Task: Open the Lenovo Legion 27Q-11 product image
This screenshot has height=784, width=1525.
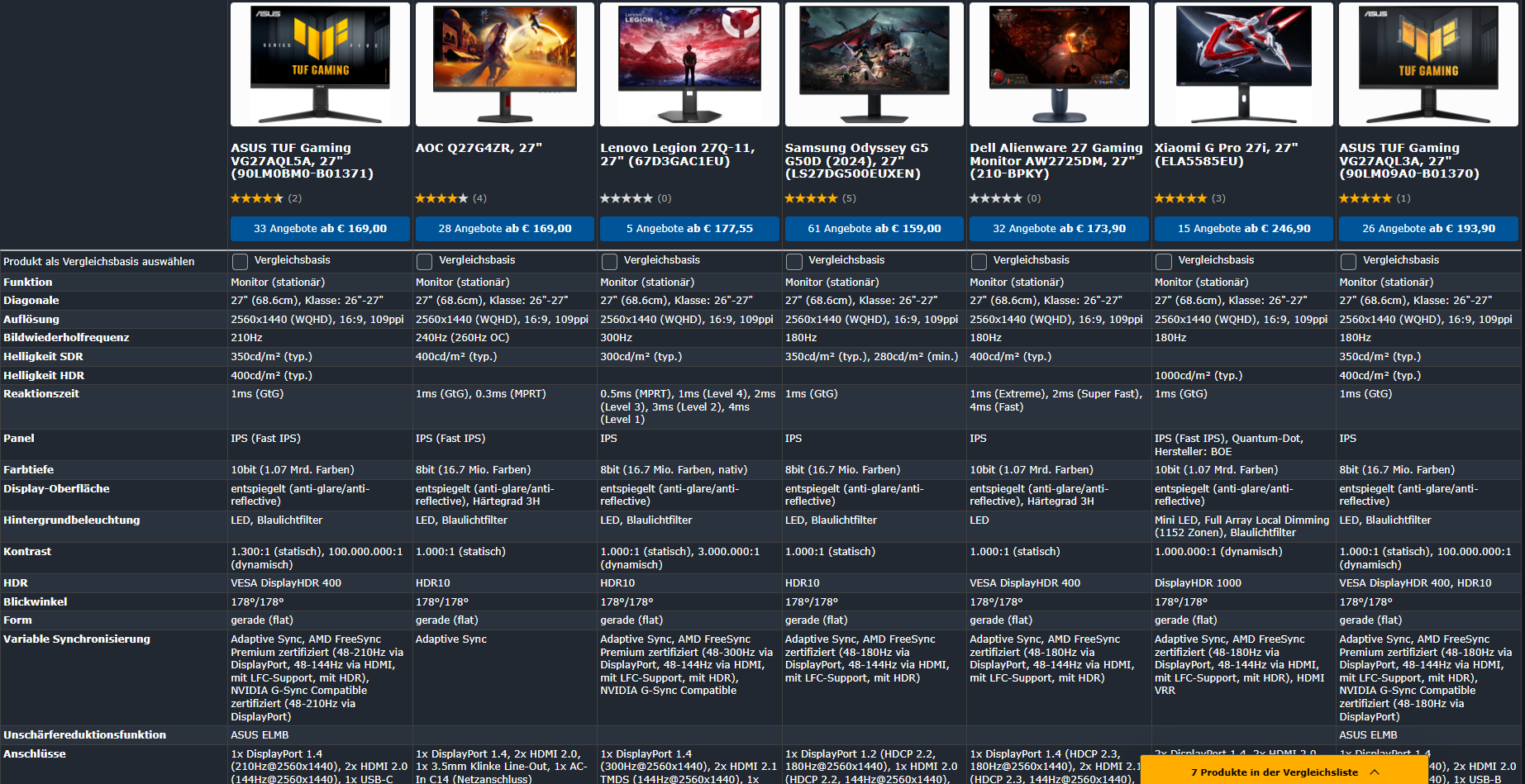Action: tap(689, 64)
